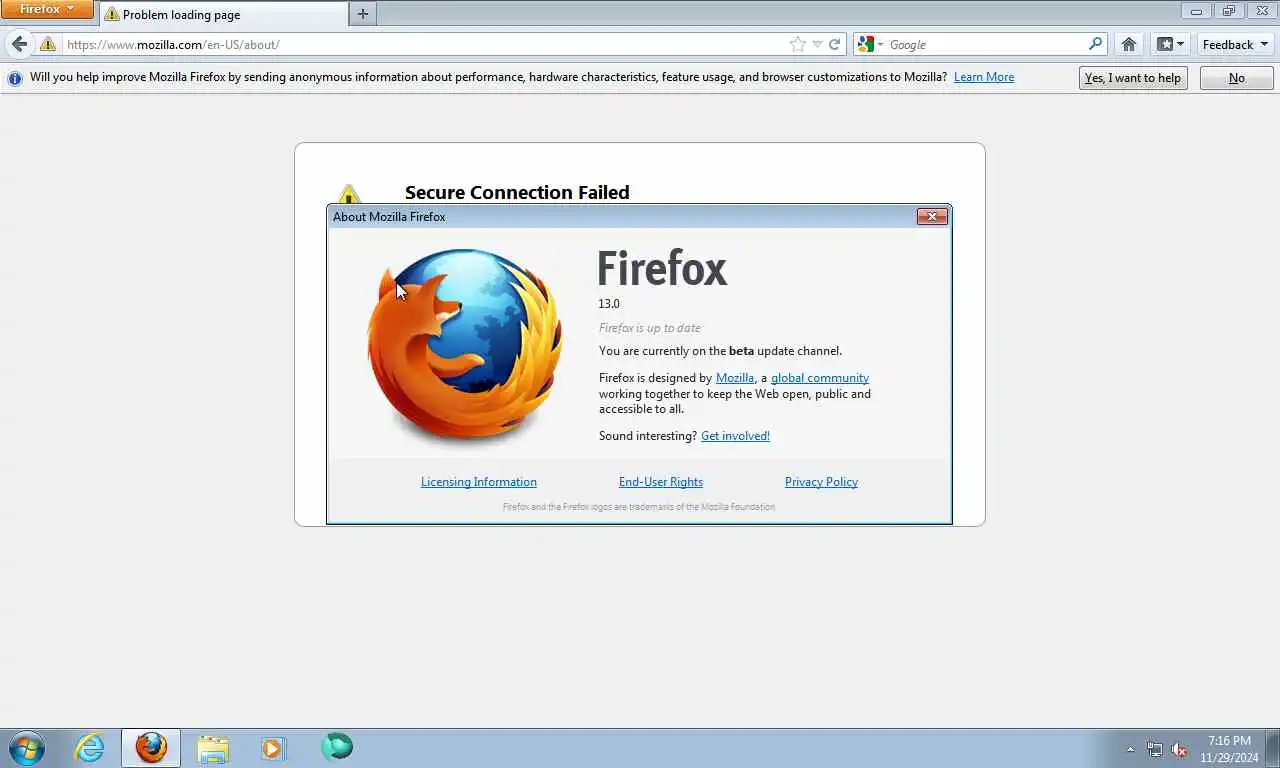Click the magnifier search button

click(x=1096, y=44)
